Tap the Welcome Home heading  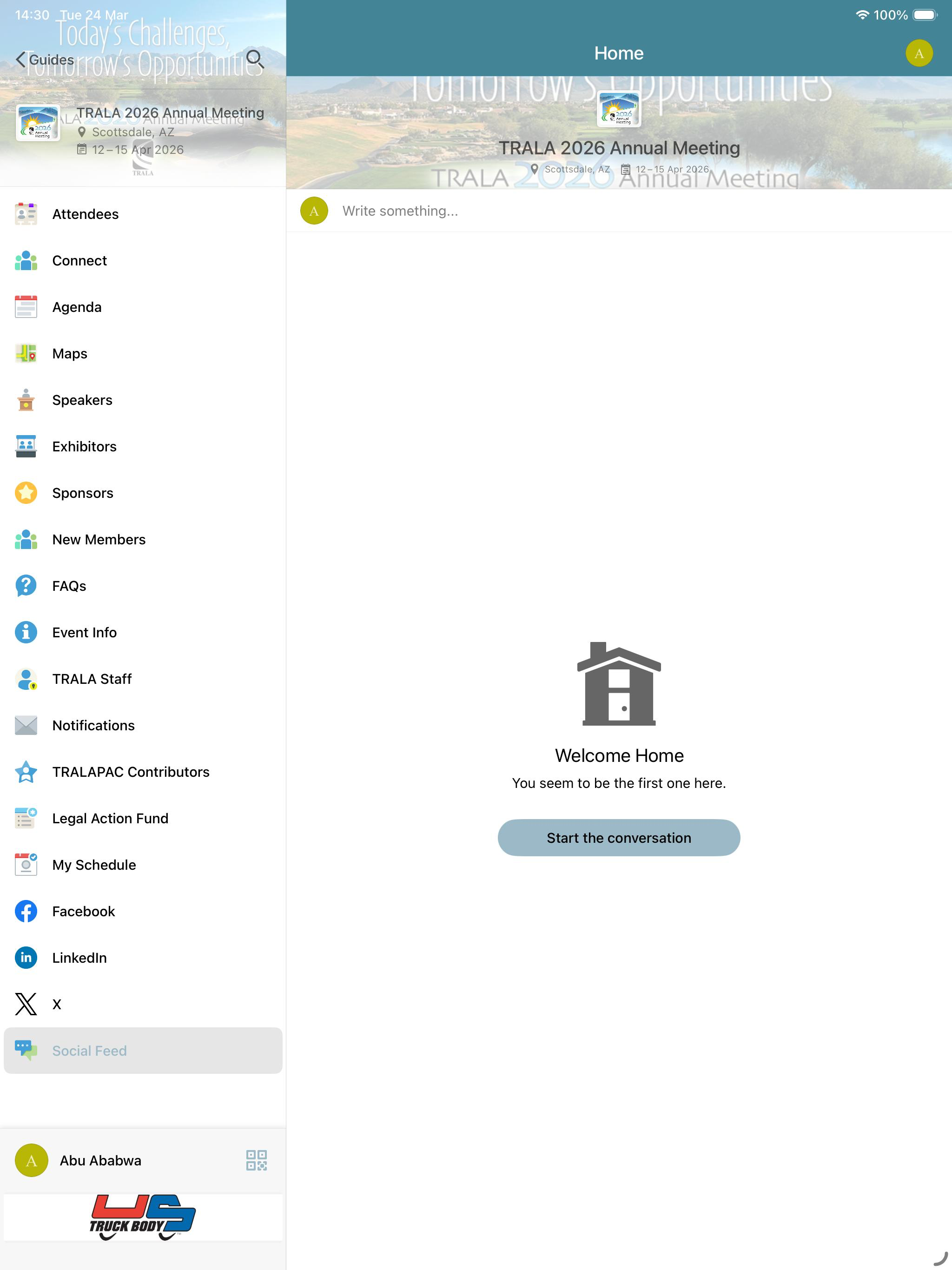619,755
